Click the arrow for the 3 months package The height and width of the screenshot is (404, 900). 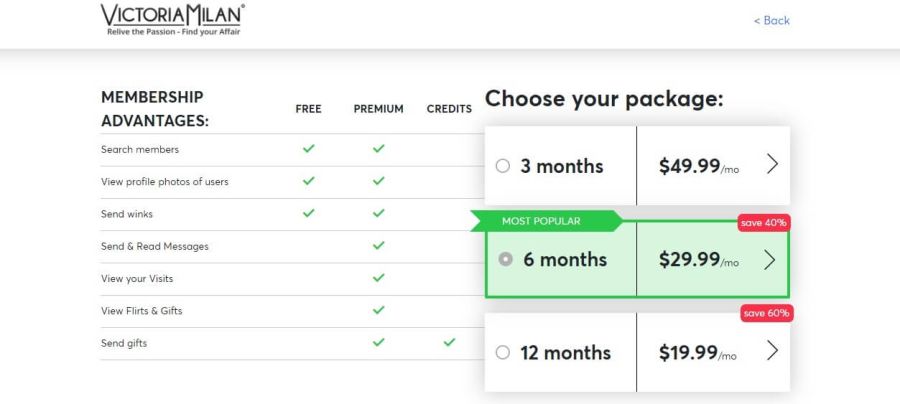tap(771, 165)
